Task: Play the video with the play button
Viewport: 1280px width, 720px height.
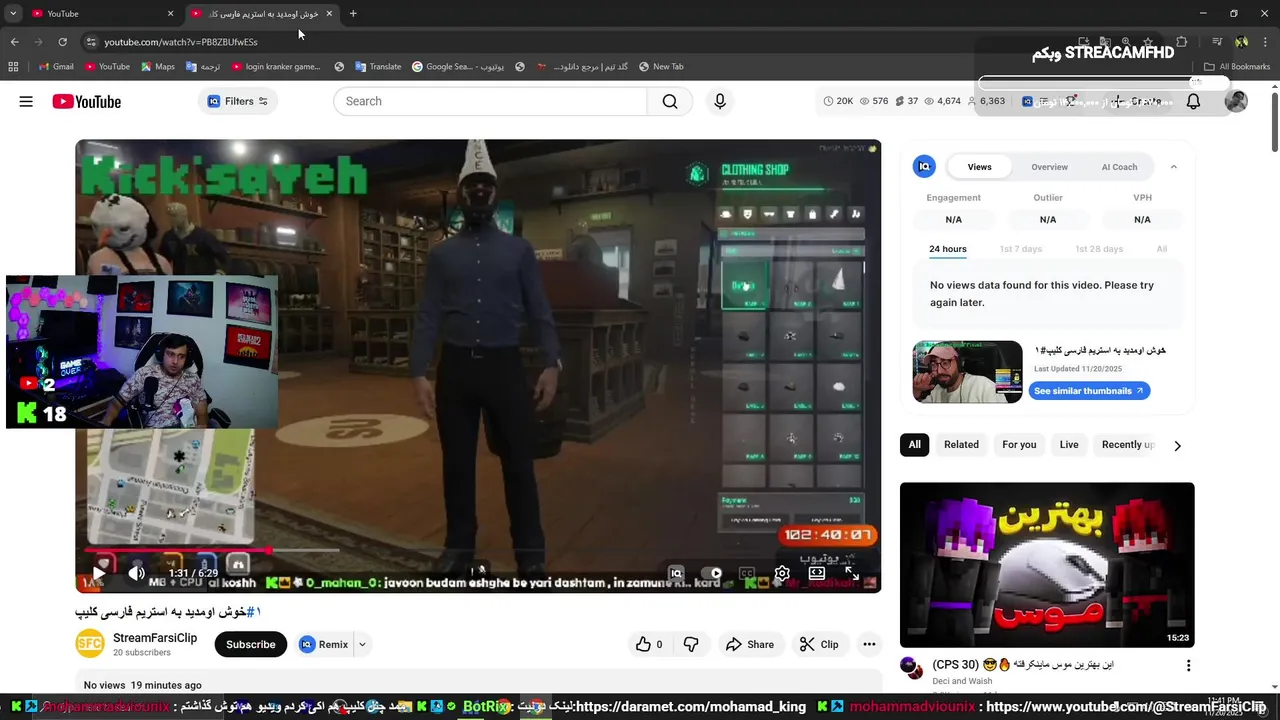Action: (98, 573)
